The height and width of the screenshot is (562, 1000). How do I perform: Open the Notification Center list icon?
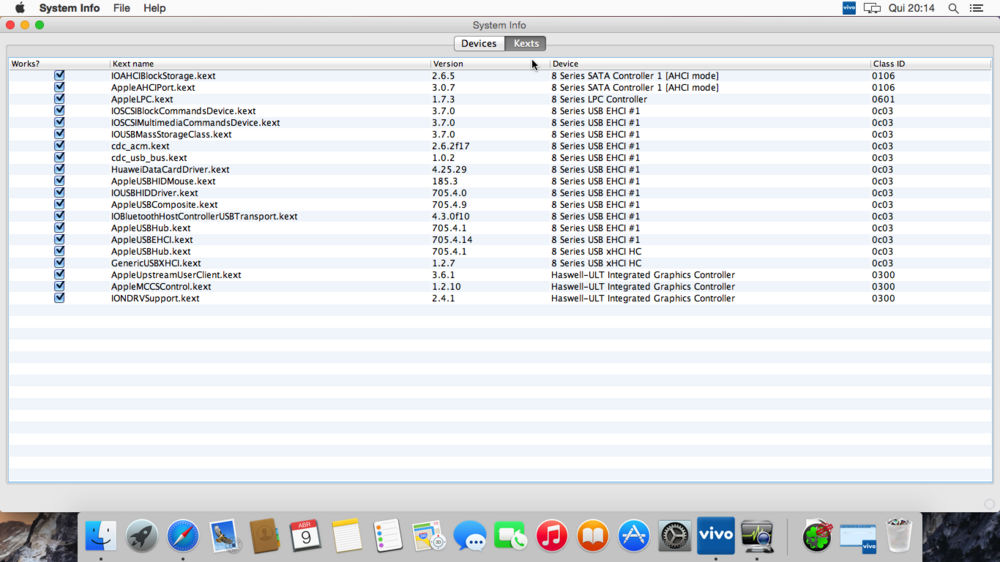977,8
